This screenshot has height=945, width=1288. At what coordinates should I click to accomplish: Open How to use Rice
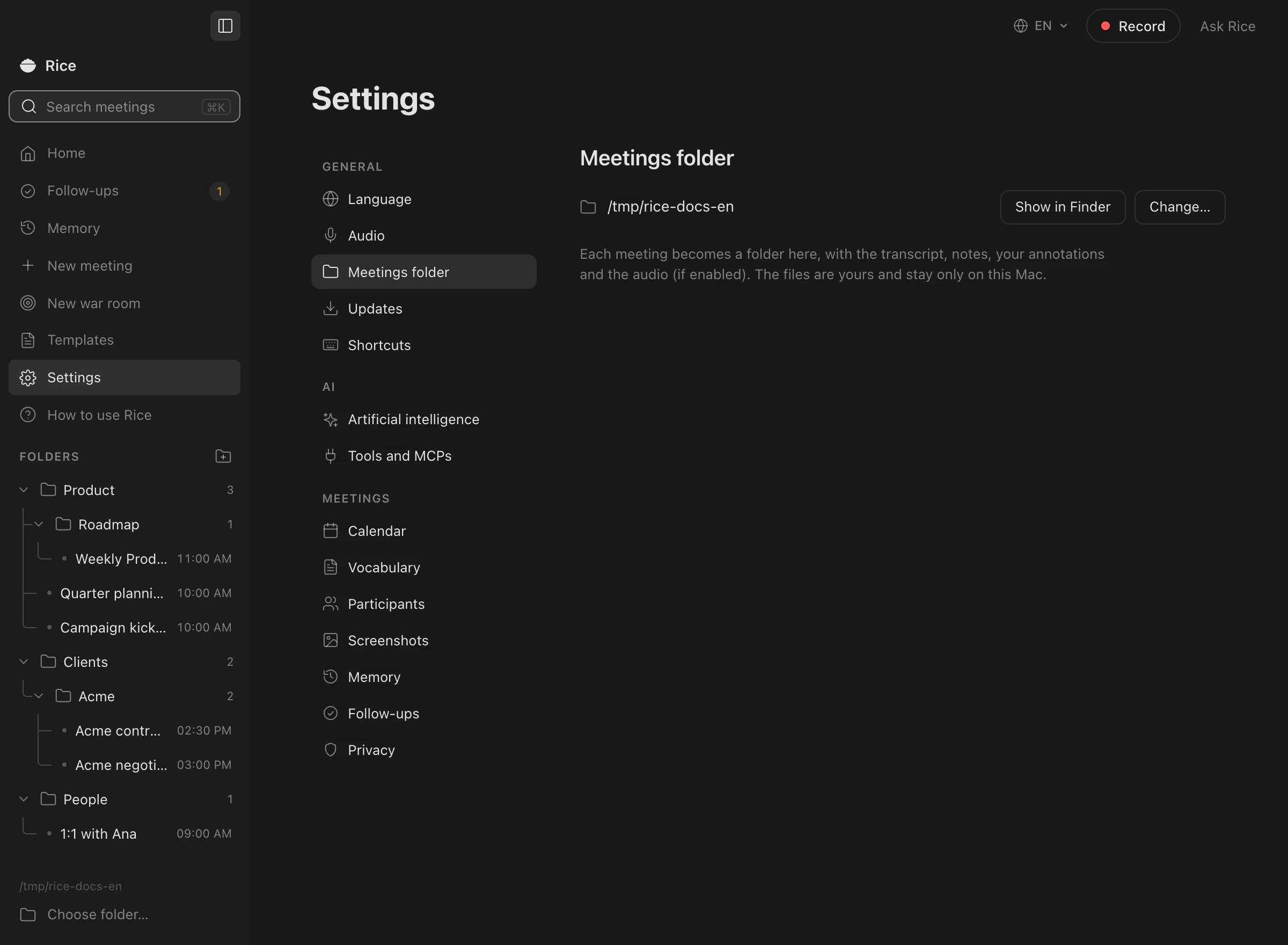(x=125, y=415)
